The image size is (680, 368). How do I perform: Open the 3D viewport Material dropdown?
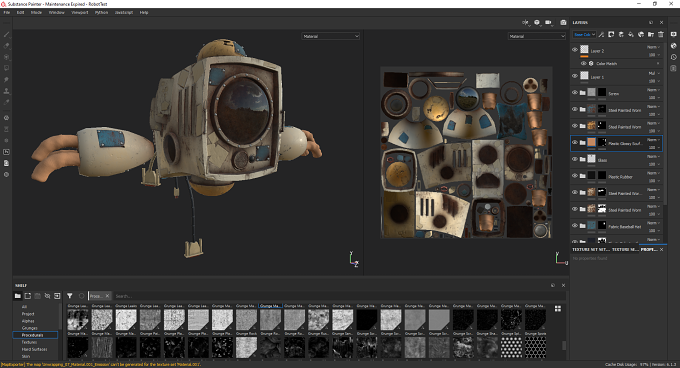(330, 36)
